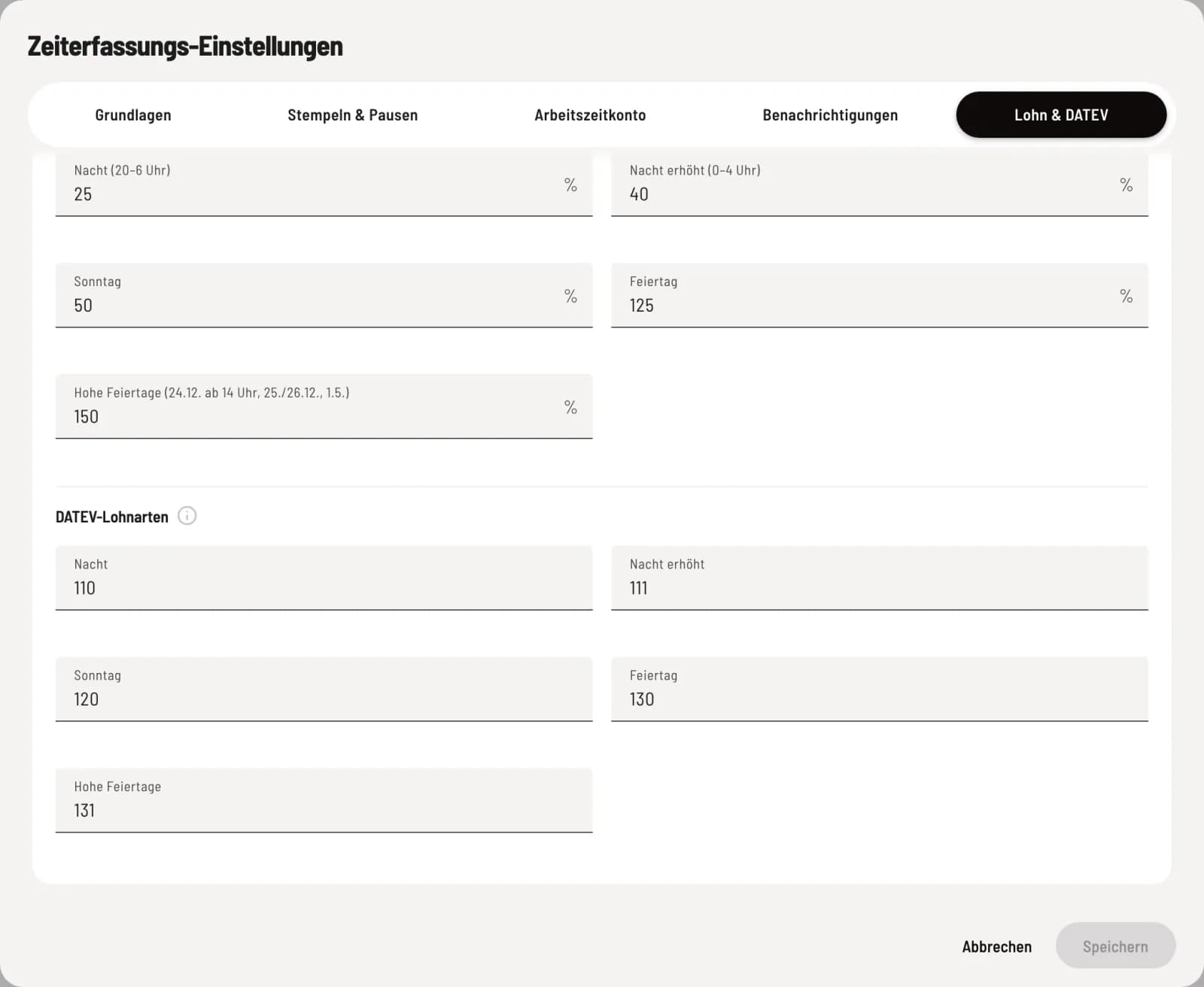
Task: Click the Lohn & DATEV tab
Action: click(x=1061, y=115)
